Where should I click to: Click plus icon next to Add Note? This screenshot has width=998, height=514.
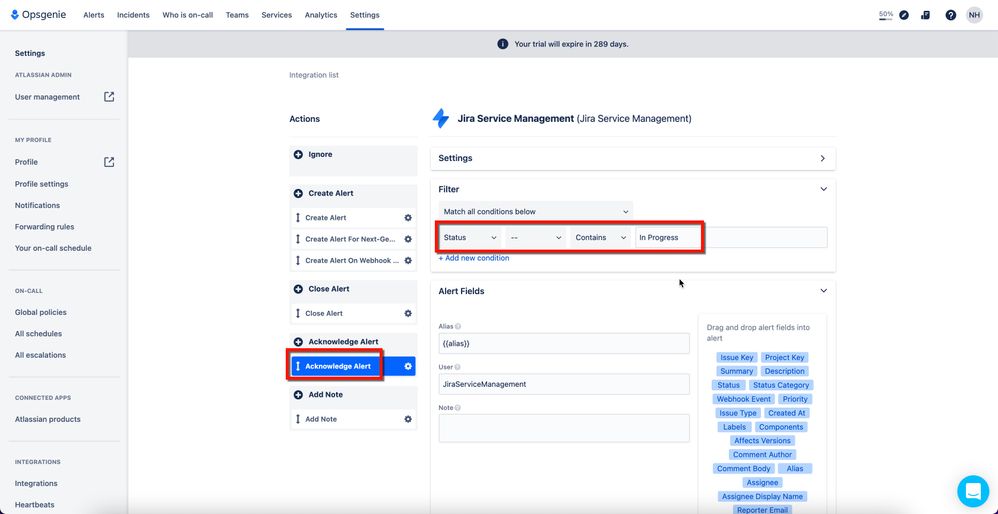[298, 394]
